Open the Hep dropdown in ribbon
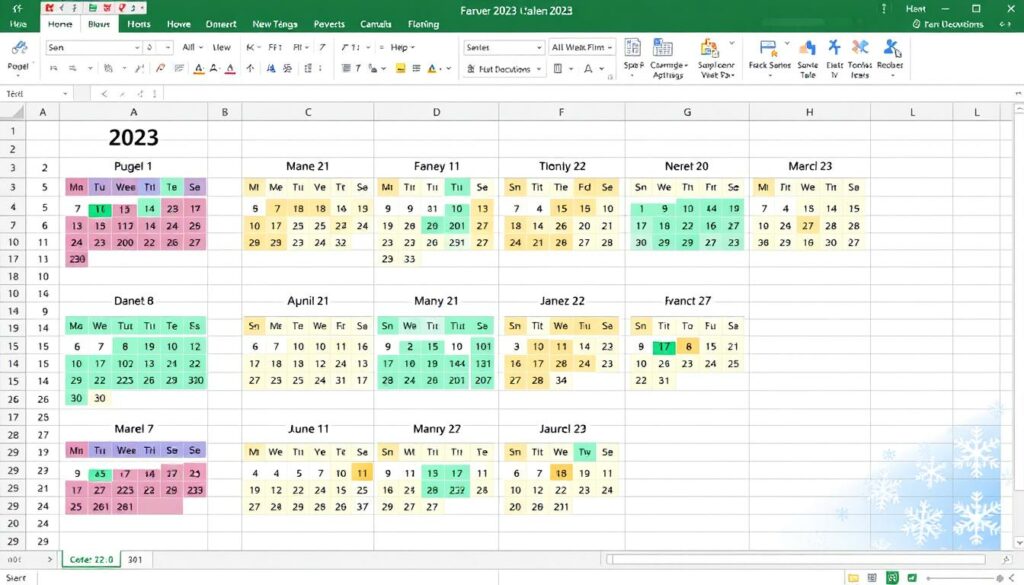This screenshot has height=585, width=1024. point(402,48)
